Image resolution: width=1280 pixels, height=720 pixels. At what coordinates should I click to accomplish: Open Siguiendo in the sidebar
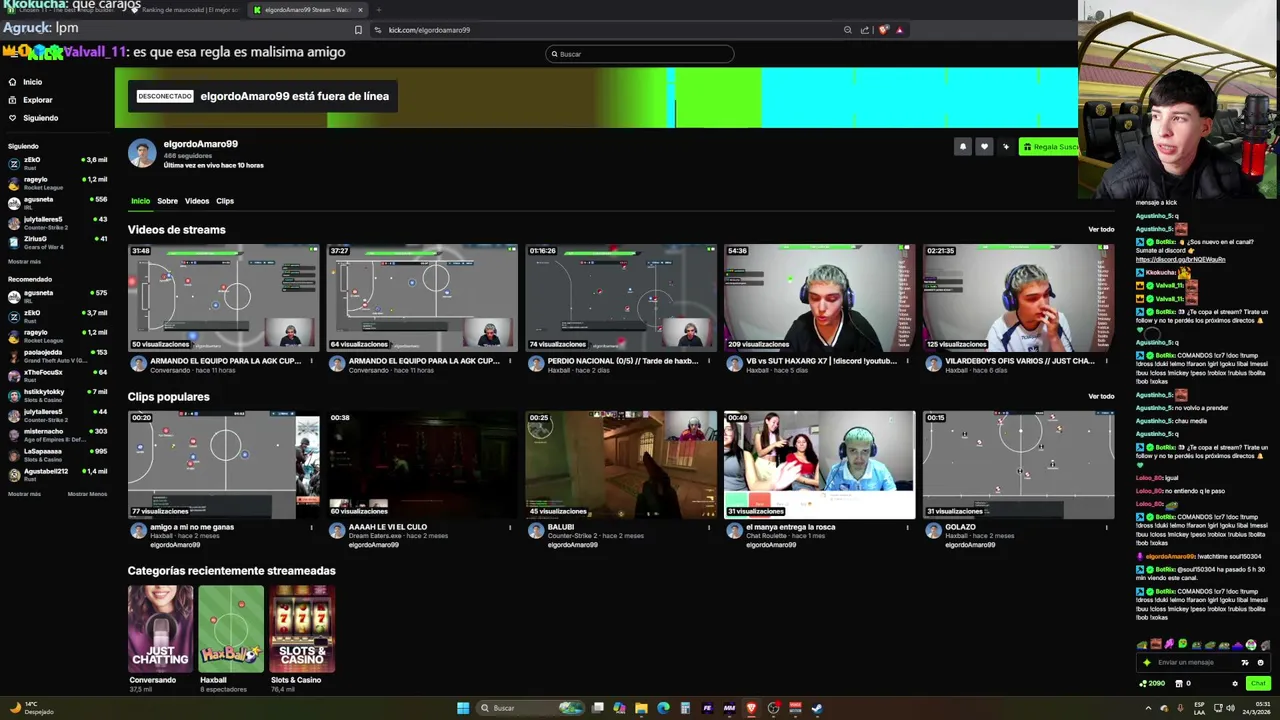33,118
